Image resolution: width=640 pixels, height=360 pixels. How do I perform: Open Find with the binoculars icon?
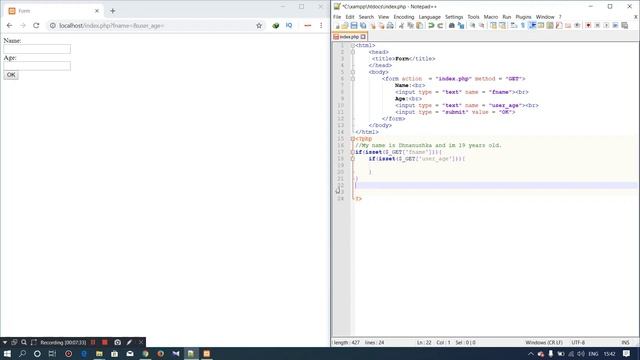click(451, 26)
